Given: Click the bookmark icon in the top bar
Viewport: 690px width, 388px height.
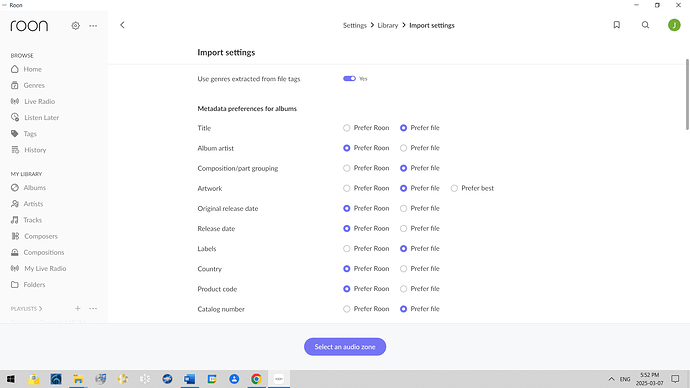Looking at the screenshot, I should (x=617, y=25).
